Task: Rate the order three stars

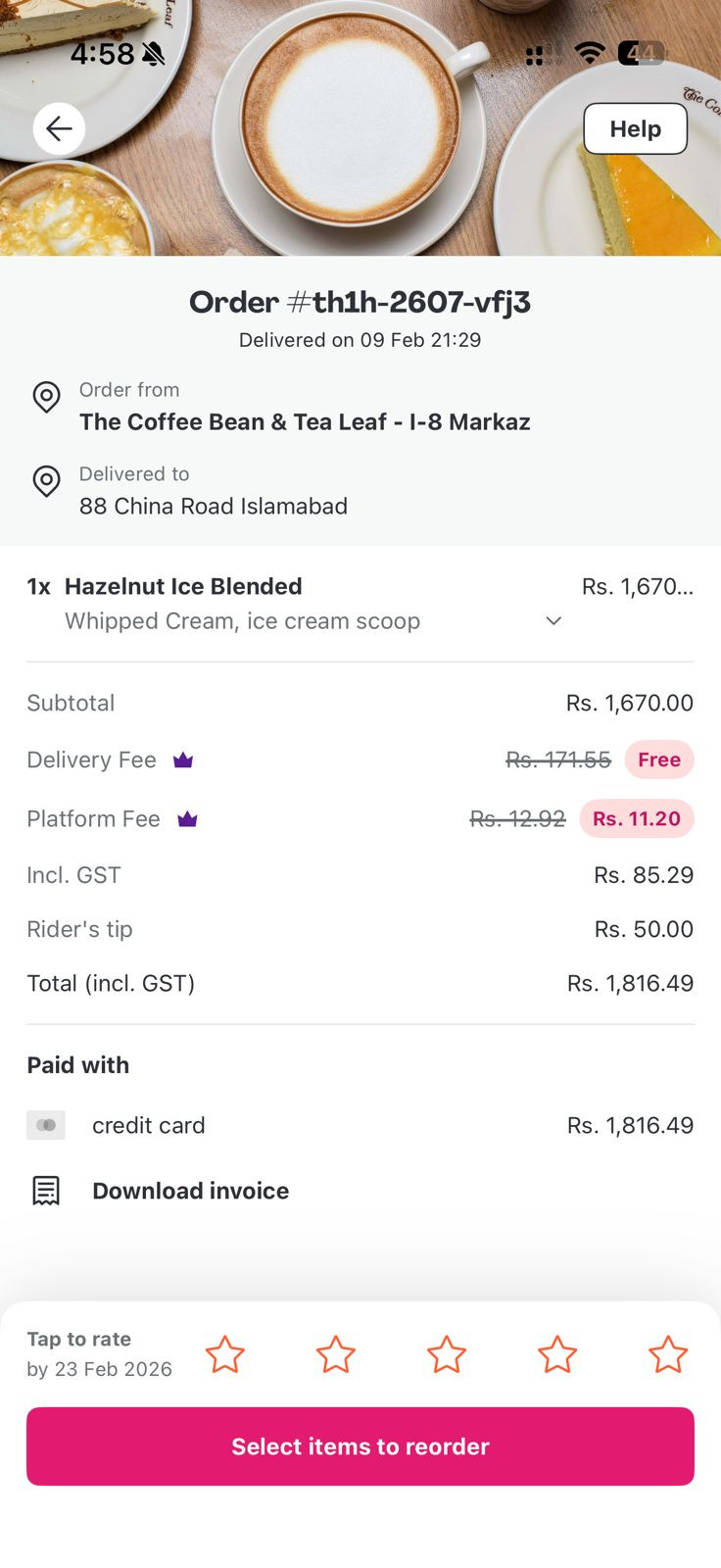Action: click(446, 1354)
